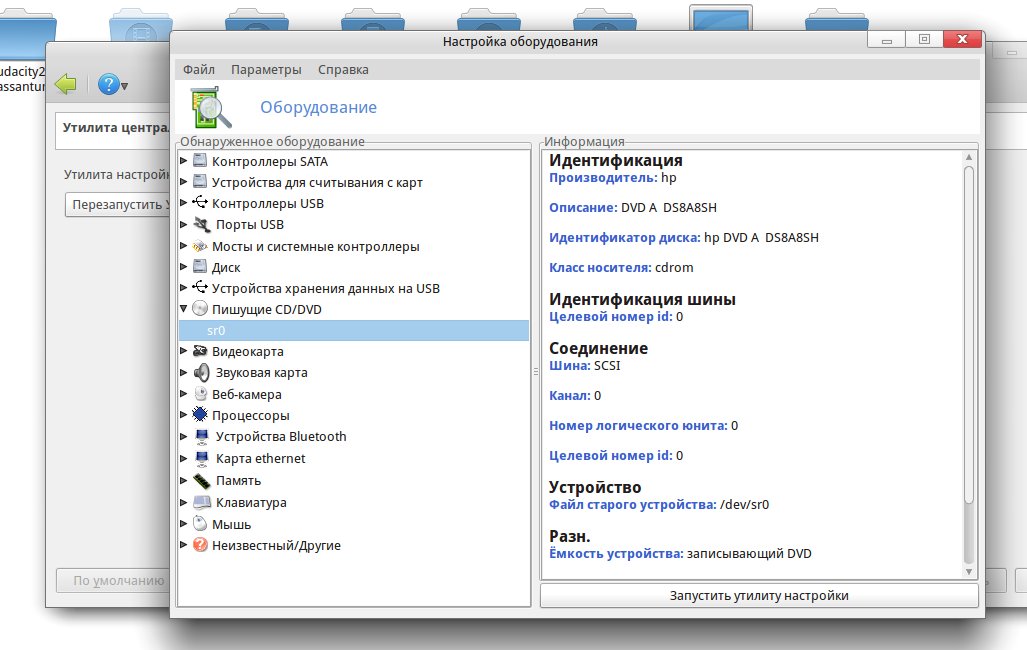Screen dimensions: 1027x650
Task: Open the Параметры menu
Action: pos(266,69)
